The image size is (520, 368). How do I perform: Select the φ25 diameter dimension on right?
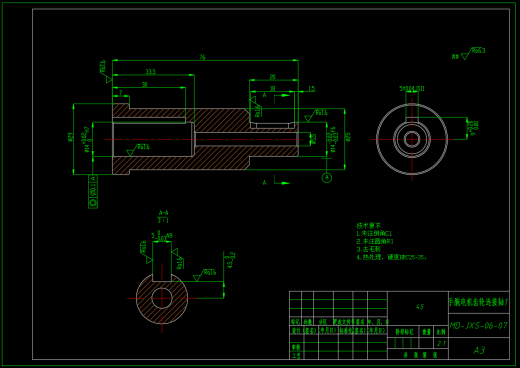pos(348,137)
